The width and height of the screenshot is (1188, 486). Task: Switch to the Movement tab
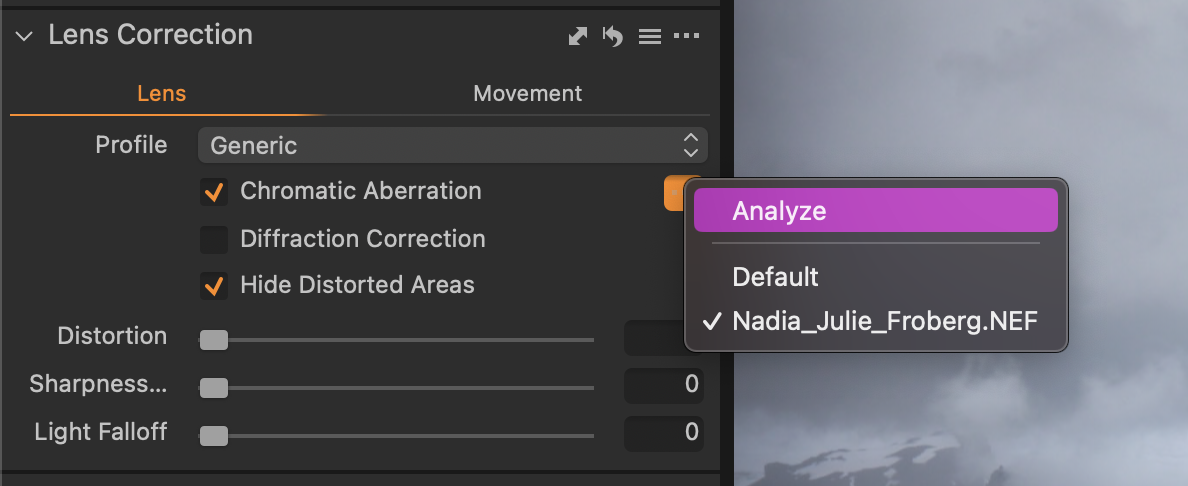pyautogui.click(x=527, y=93)
